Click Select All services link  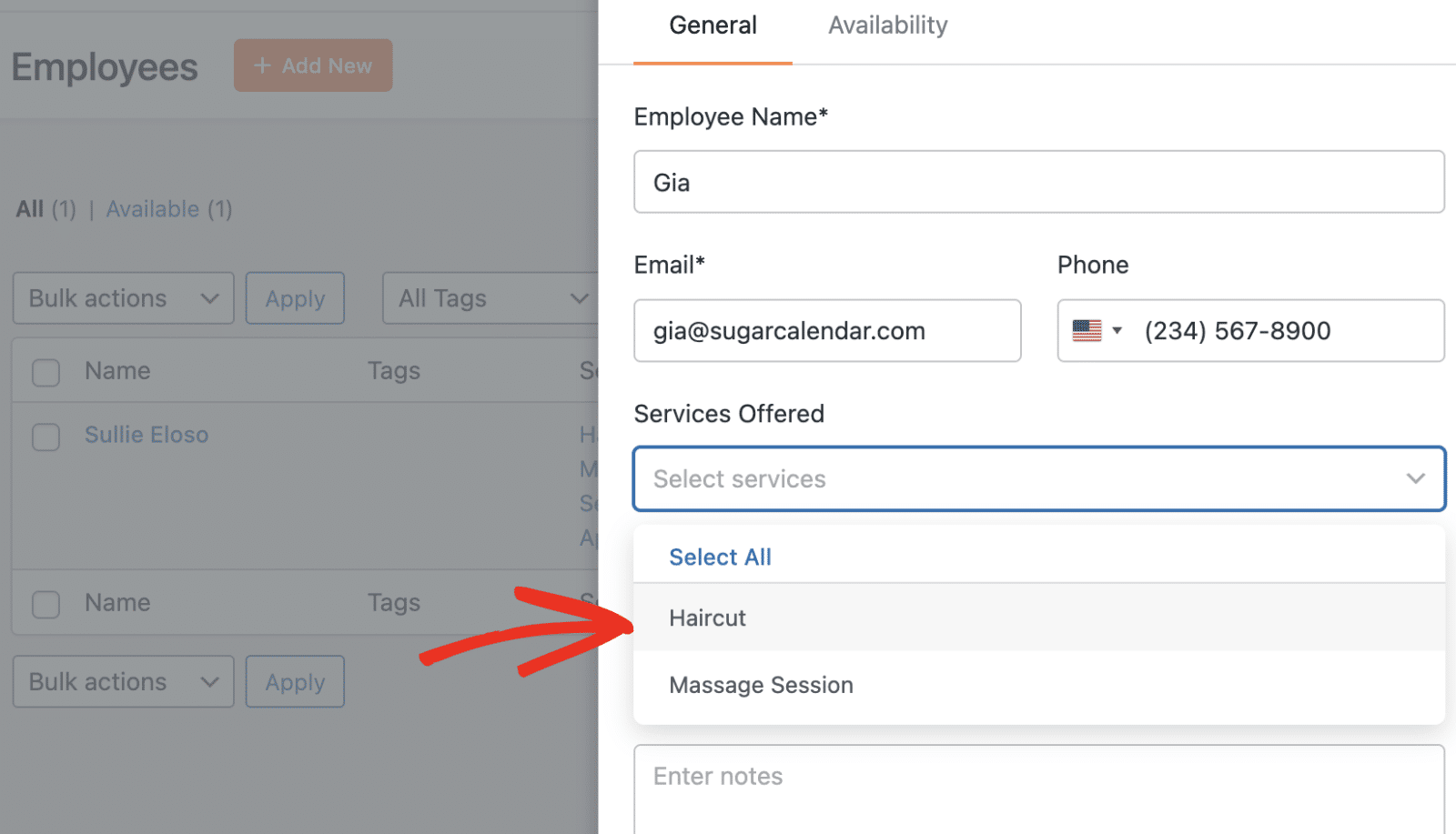[x=720, y=557]
